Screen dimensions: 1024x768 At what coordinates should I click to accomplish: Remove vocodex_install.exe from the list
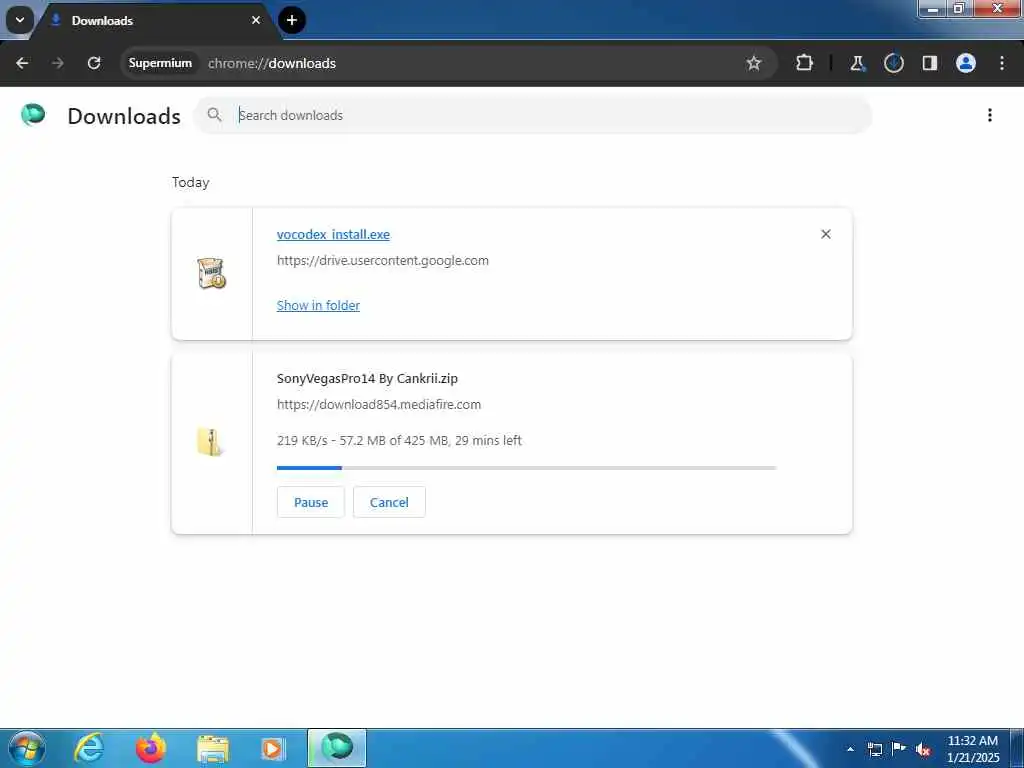point(825,234)
